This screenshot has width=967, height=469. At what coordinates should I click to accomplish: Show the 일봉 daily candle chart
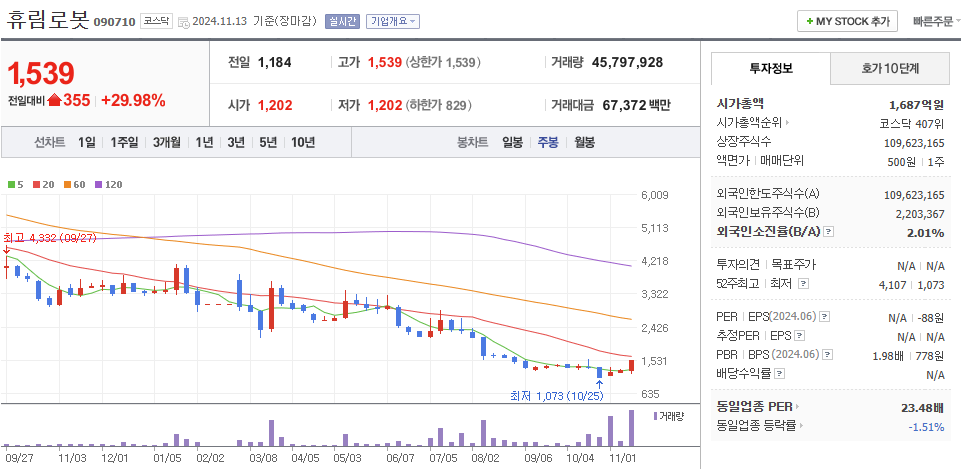[512, 143]
